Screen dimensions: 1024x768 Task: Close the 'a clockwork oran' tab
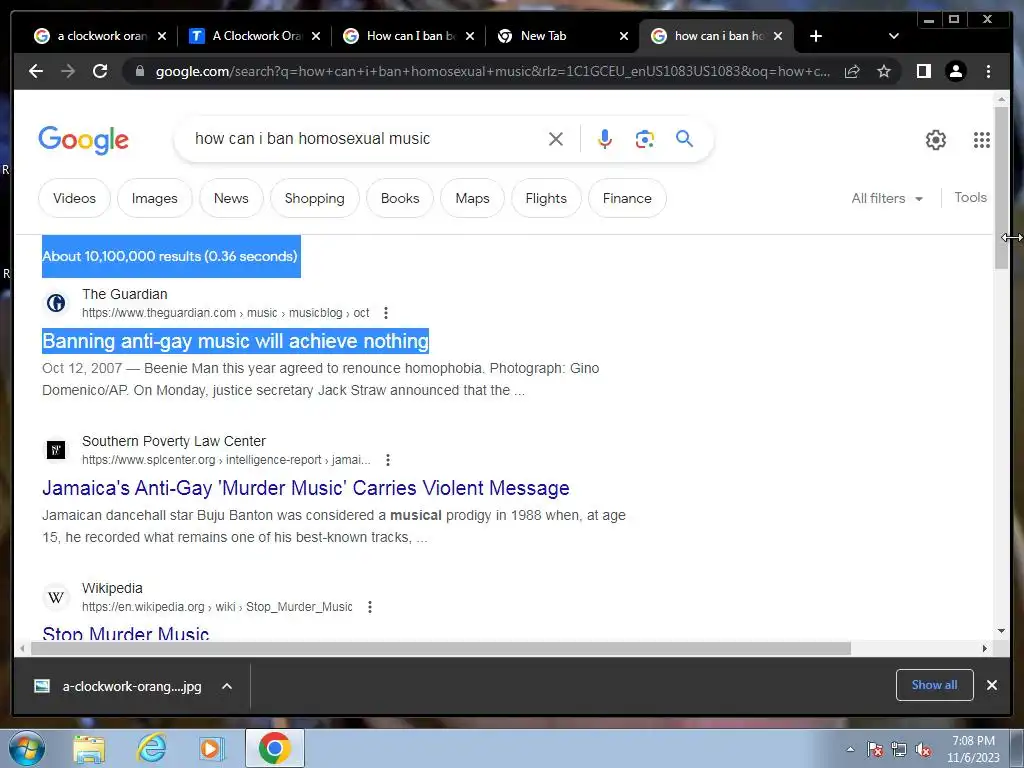pyautogui.click(x=162, y=36)
